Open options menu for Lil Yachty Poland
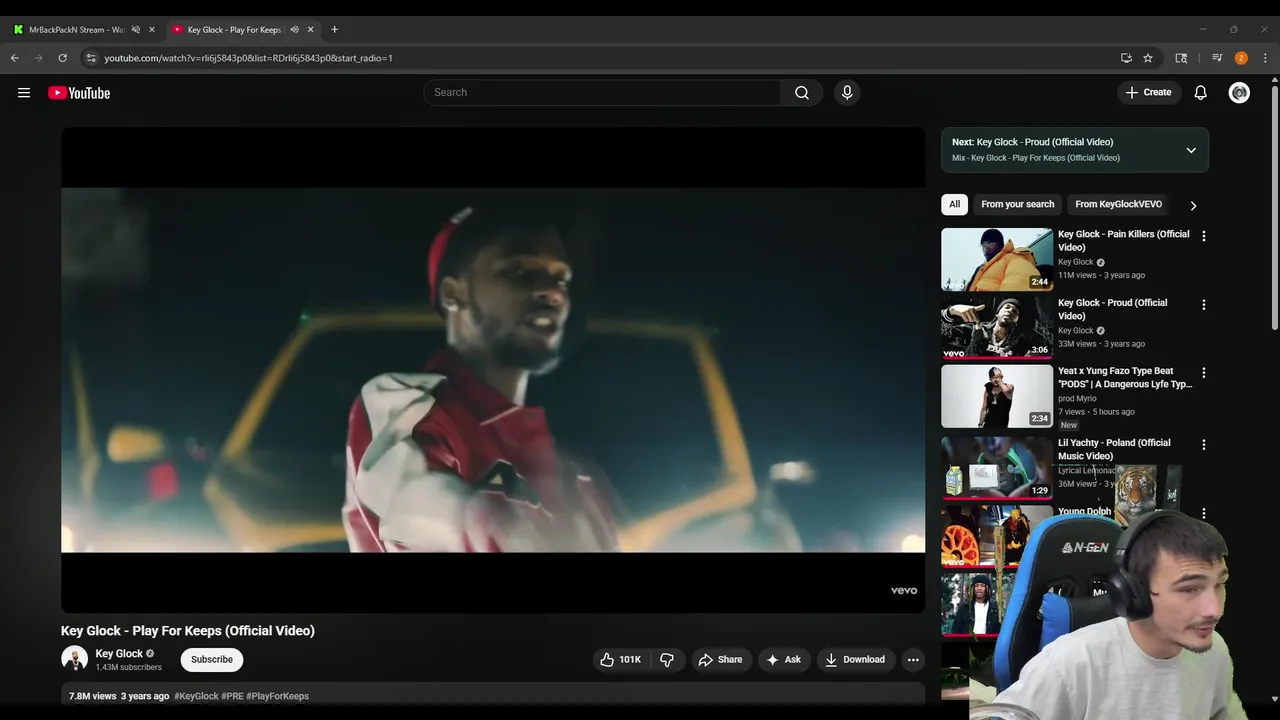The width and height of the screenshot is (1280, 720). pyautogui.click(x=1204, y=444)
